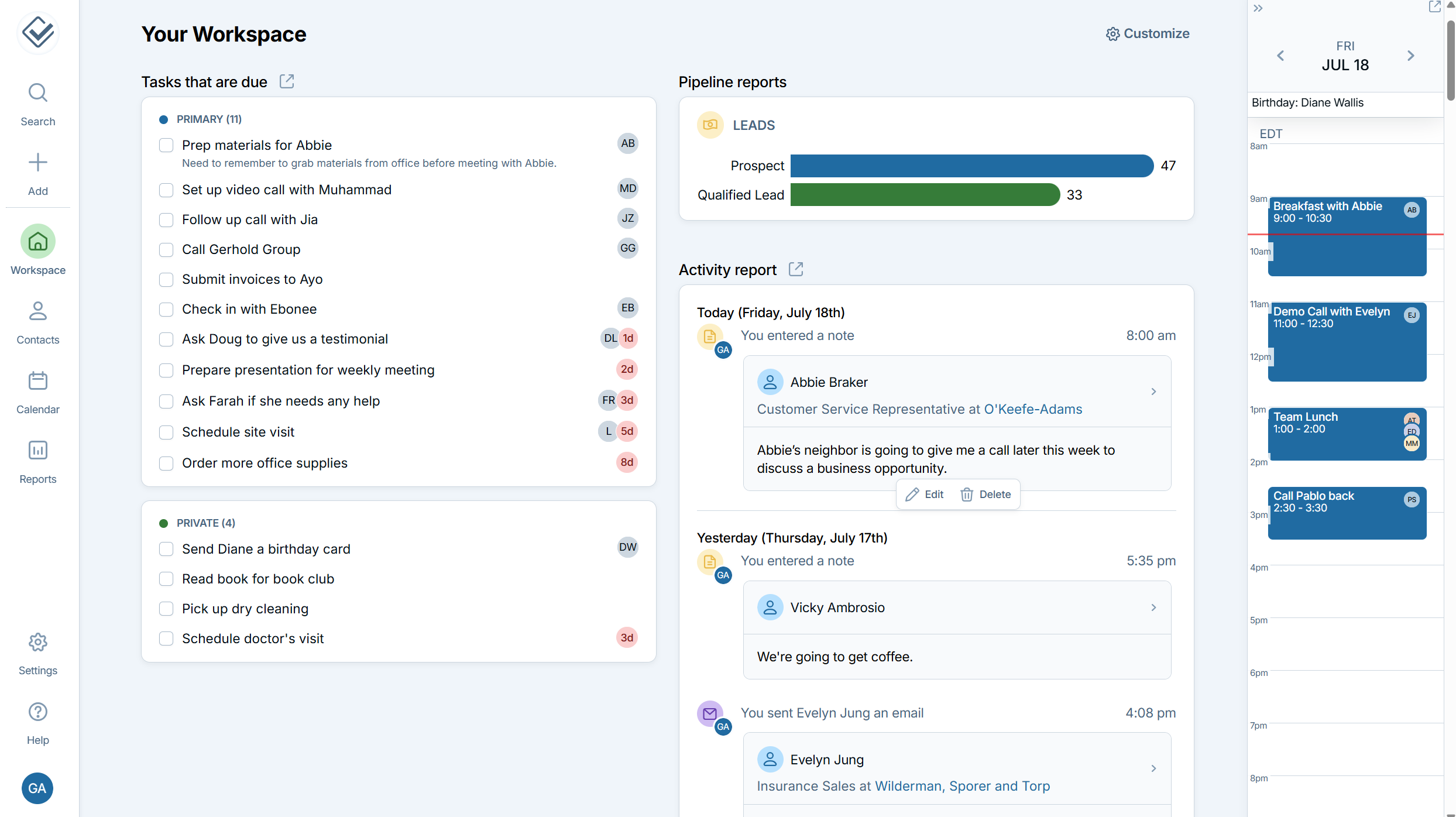Click the blue Prospect pipeline bar
Image resolution: width=1456 pixels, height=817 pixels.
[x=971, y=166]
